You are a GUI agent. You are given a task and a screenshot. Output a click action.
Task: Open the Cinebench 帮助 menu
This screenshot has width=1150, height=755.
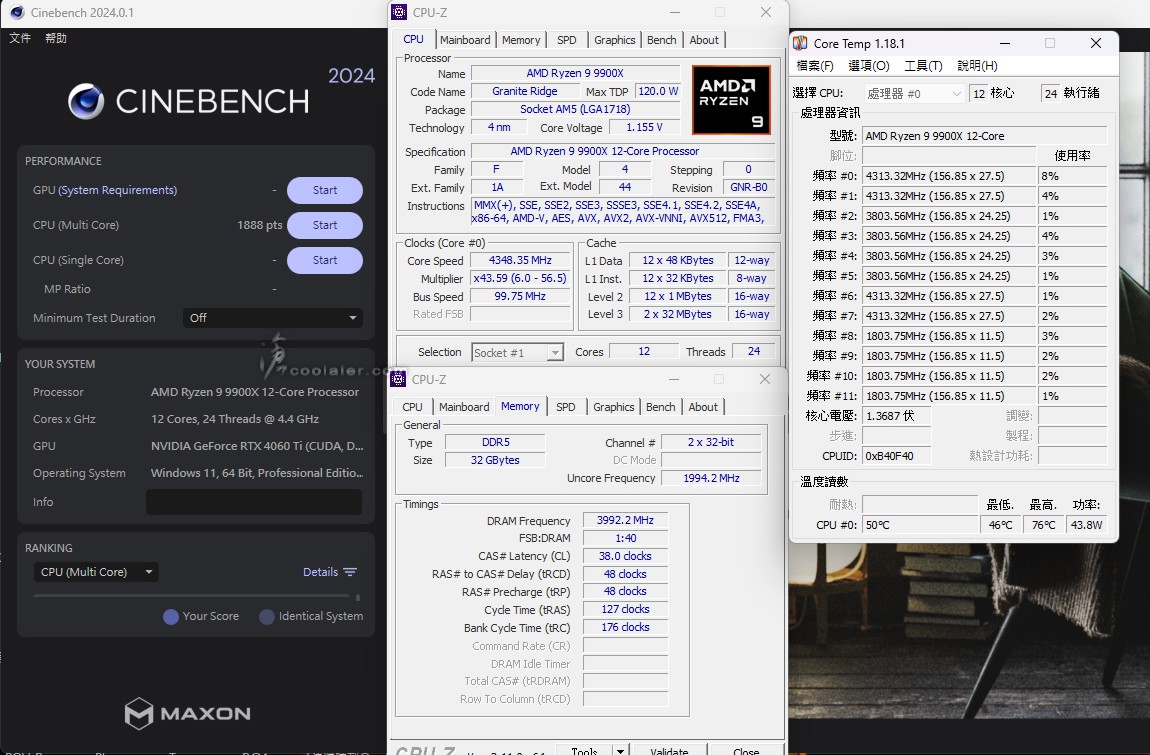tap(56, 38)
